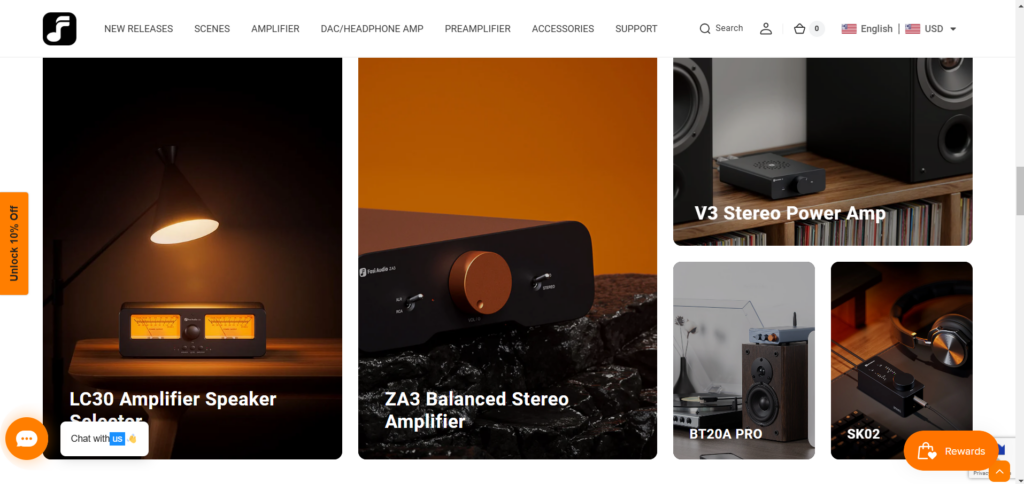The width and height of the screenshot is (1024, 484).
Task: Click the Unlock 10% Off side button
Action: (14, 243)
